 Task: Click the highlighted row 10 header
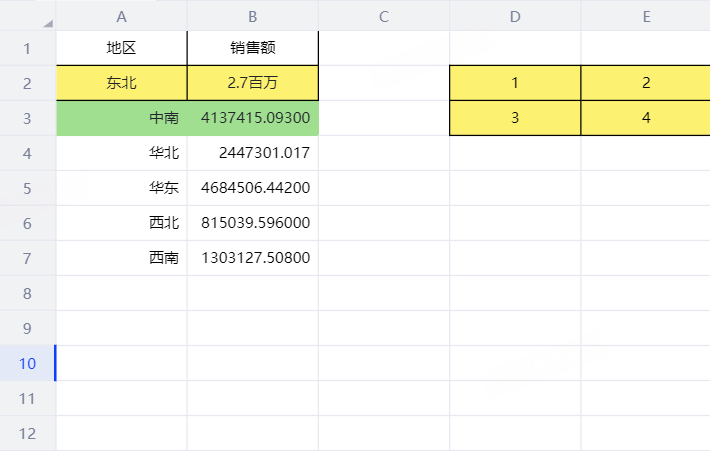(27, 363)
